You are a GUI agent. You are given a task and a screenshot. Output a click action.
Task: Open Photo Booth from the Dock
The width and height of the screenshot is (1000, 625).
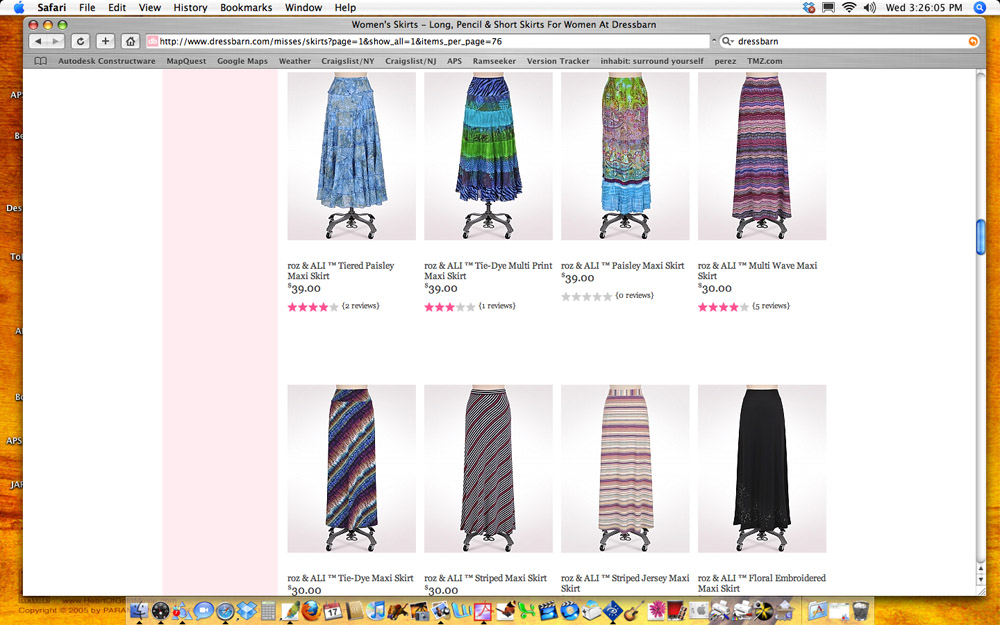(675, 610)
